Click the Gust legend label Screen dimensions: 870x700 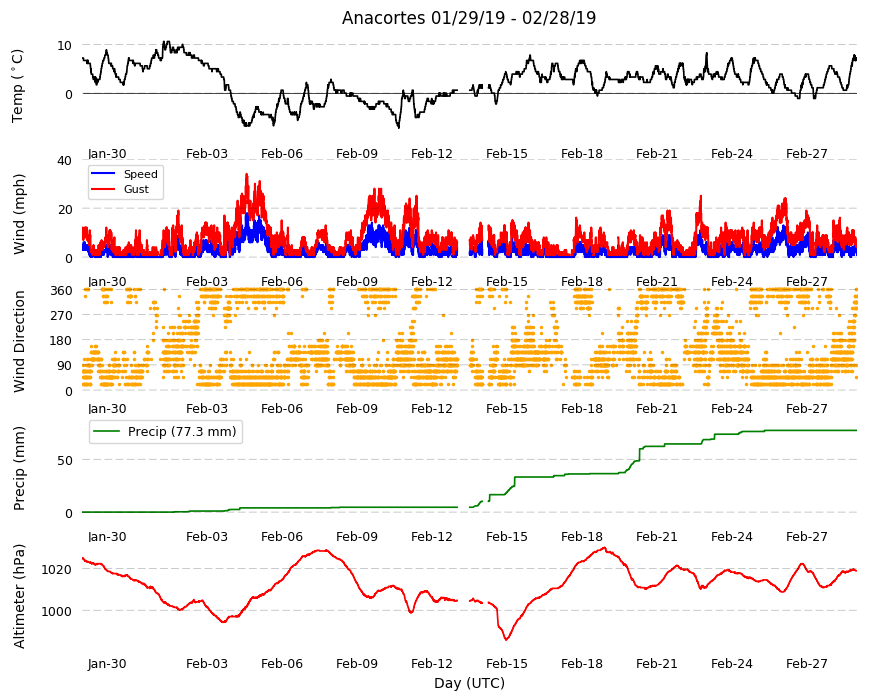tap(136, 189)
